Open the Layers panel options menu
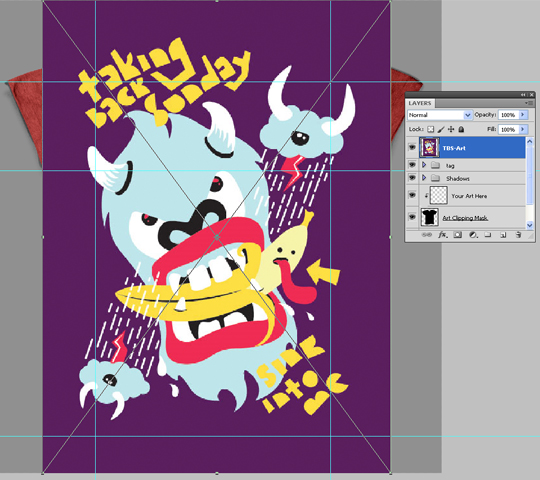The width and height of the screenshot is (540, 480). click(x=528, y=103)
